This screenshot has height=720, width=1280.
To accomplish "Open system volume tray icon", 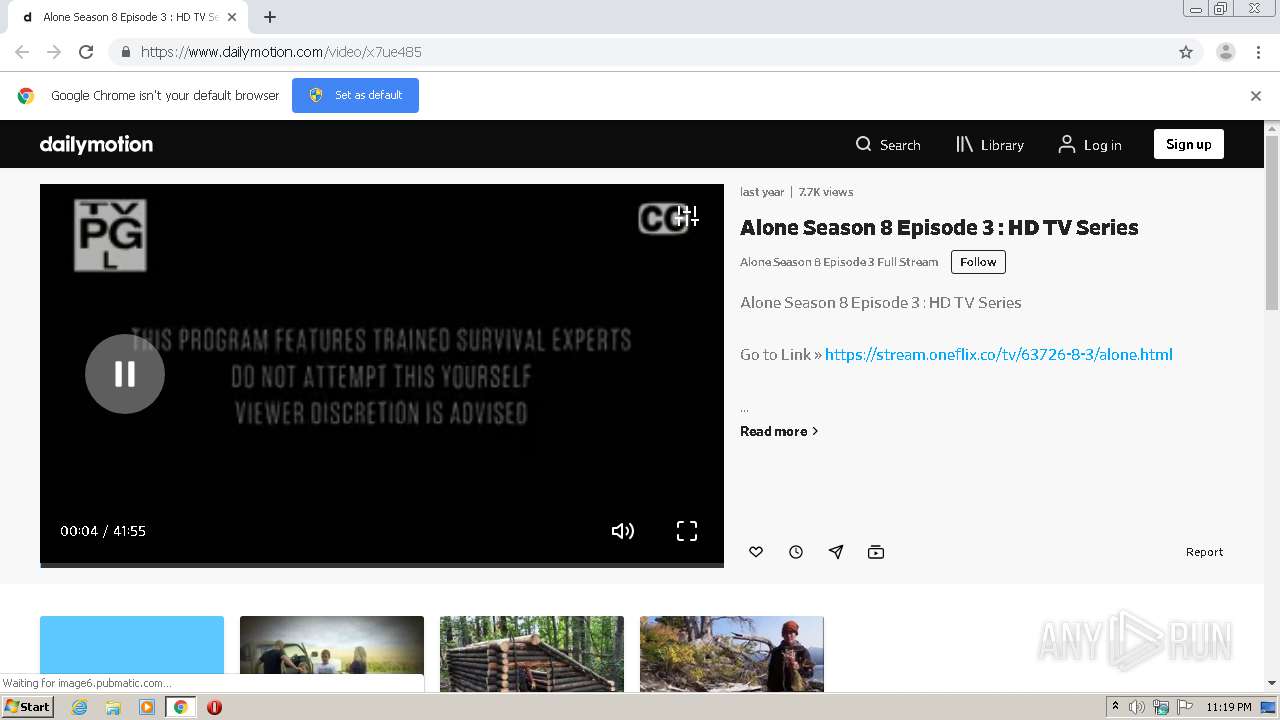I will pos(1137,707).
